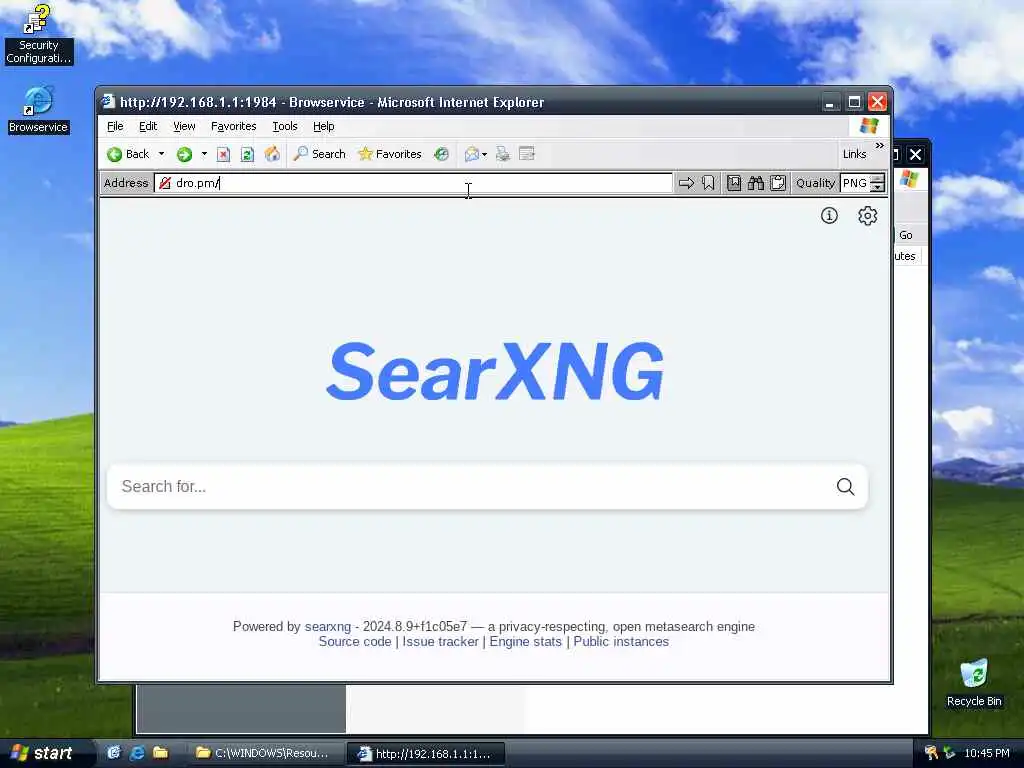Open the Help menu
Screen dimensions: 1024x768
coord(323,126)
